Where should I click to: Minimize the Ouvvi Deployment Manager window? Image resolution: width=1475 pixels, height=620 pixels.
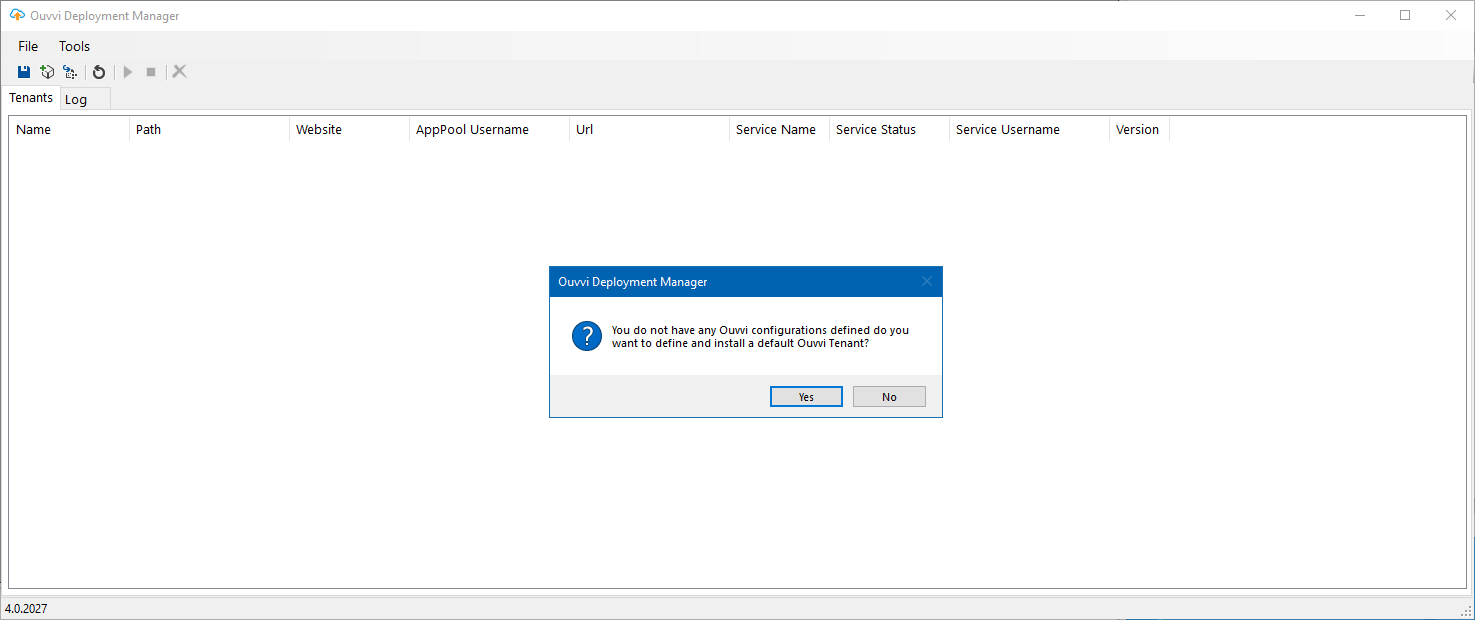[x=1360, y=15]
